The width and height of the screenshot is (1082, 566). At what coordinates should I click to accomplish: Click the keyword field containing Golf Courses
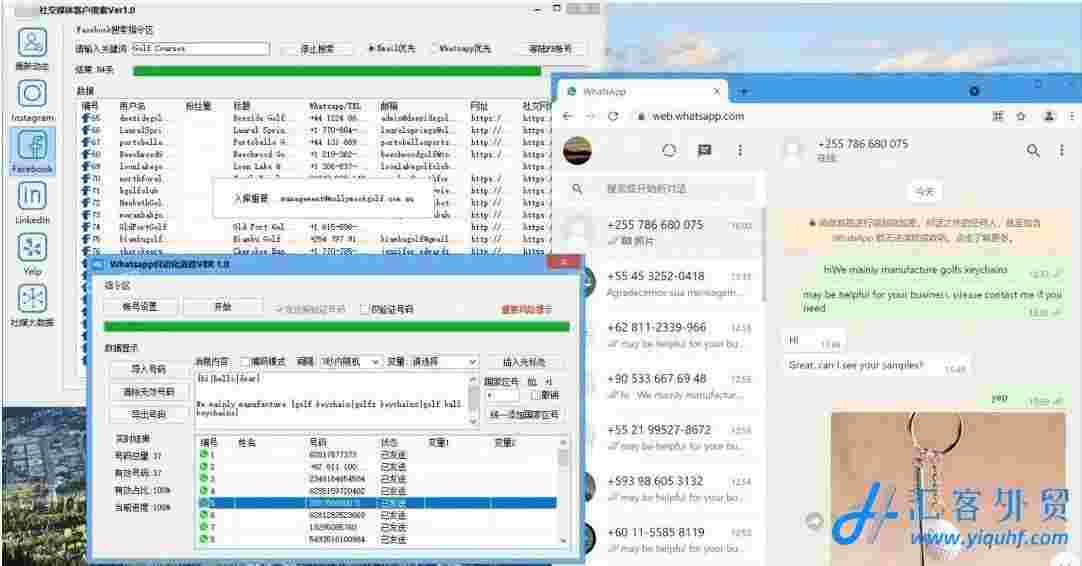pos(200,48)
